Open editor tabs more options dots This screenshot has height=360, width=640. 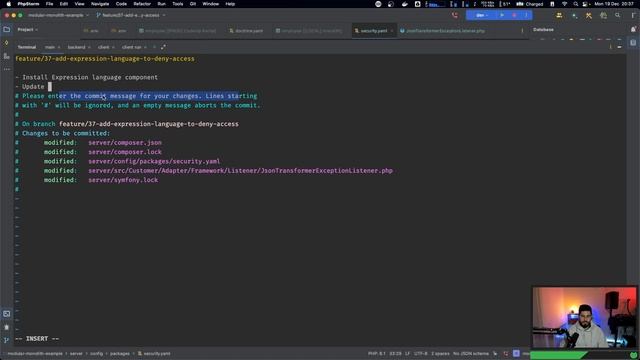click(x=522, y=30)
